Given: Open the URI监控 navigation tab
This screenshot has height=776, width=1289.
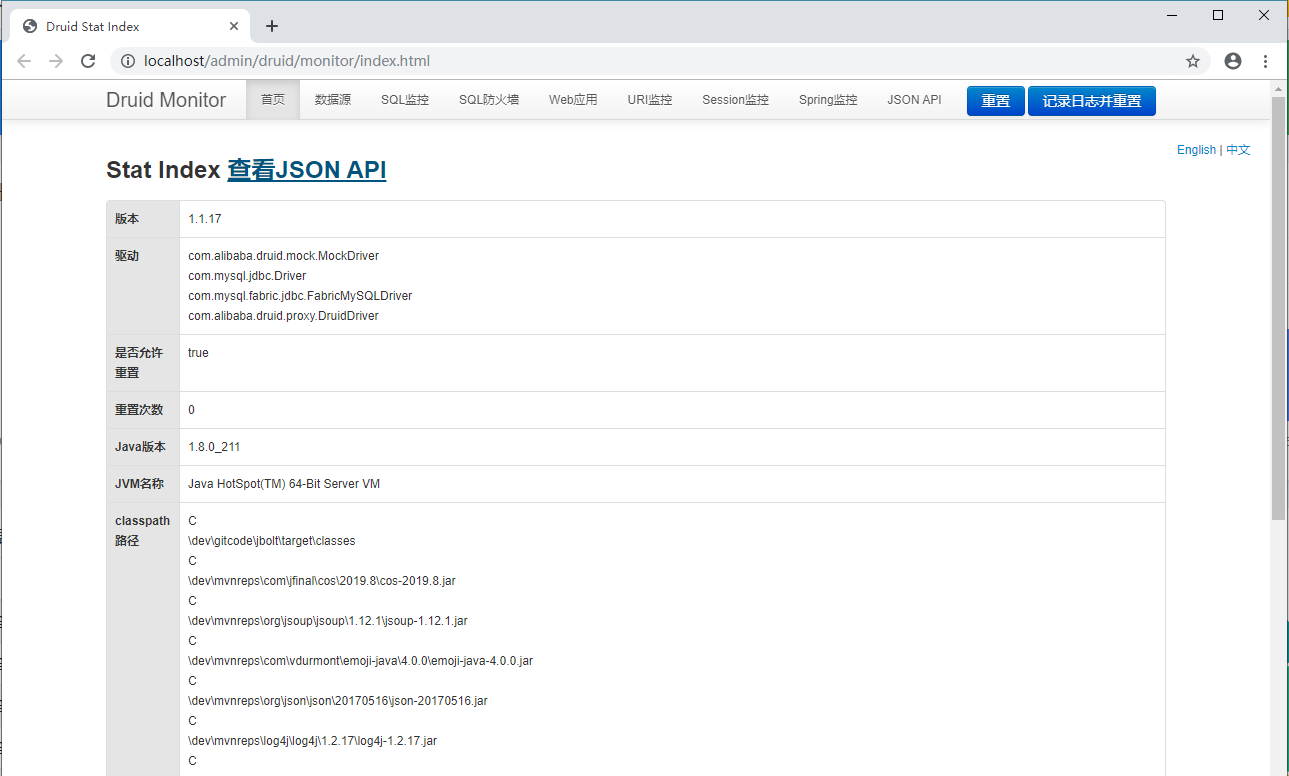Looking at the screenshot, I should pyautogui.click(x=650, y=100).
